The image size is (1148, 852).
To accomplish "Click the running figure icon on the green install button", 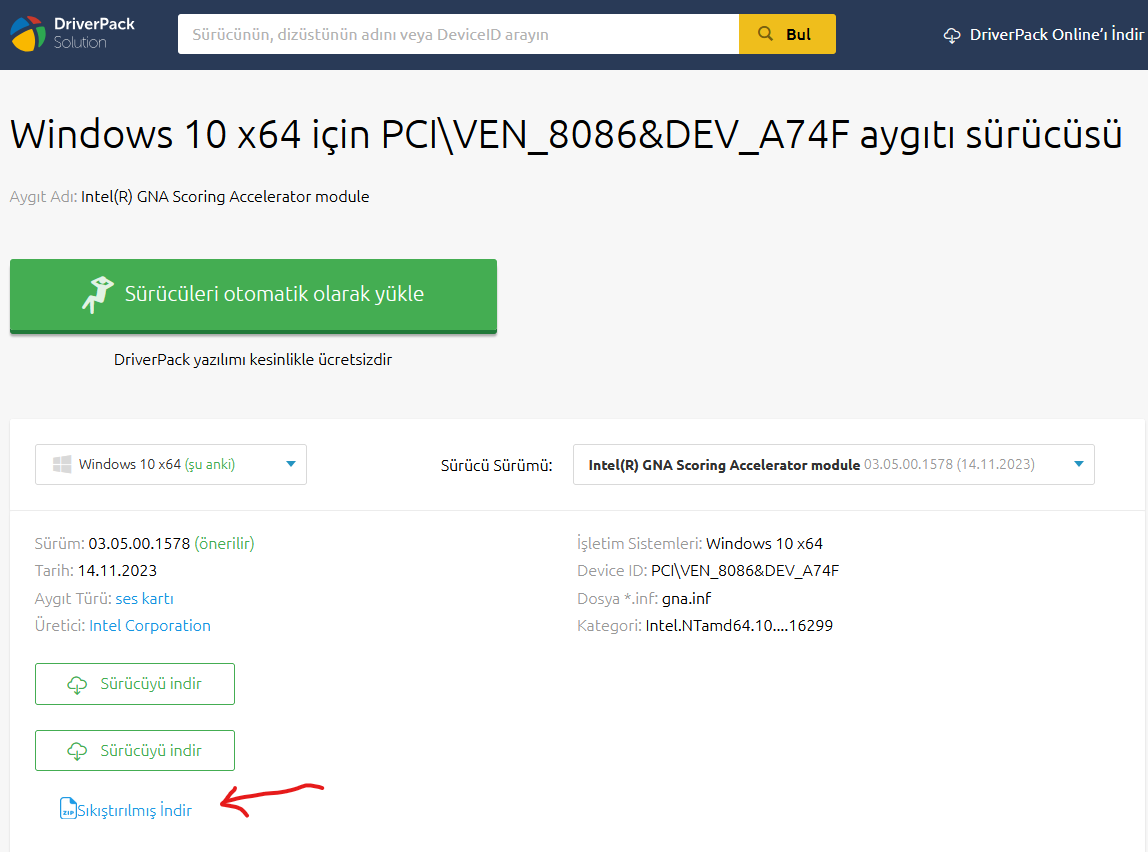I will click(x=97, y=294).
